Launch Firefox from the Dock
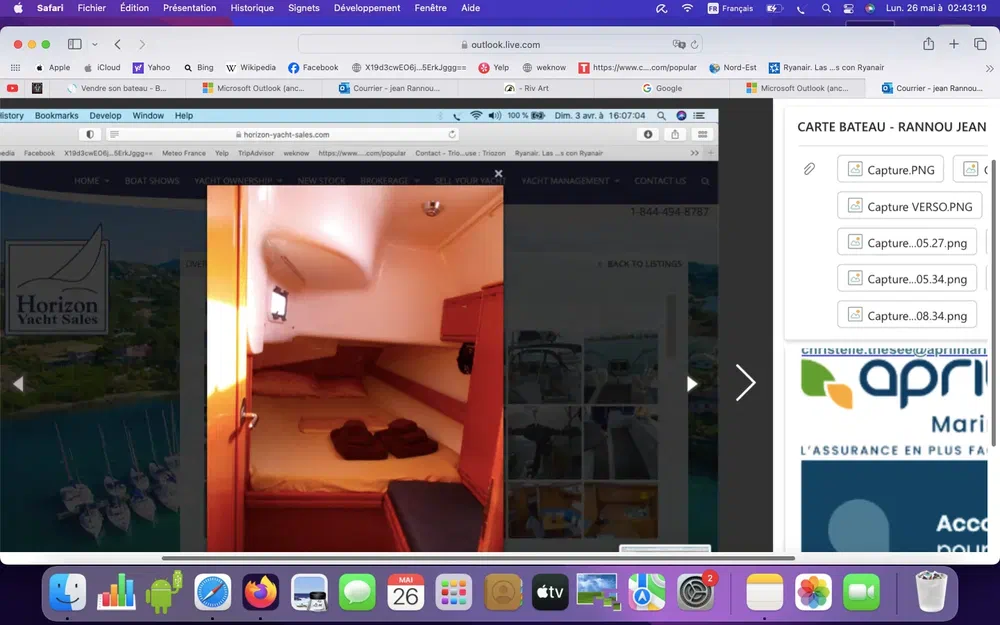 261,592
